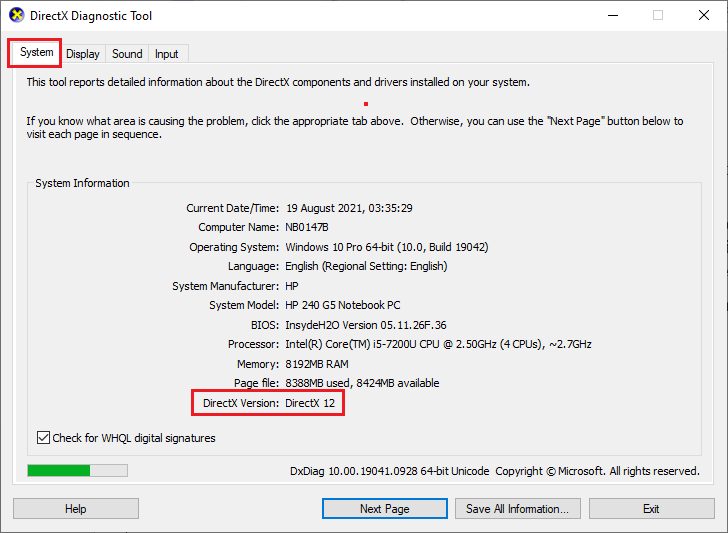
Task: Exit the diagnostic tool
Action: pyautogui.click(x=651, y=509)
